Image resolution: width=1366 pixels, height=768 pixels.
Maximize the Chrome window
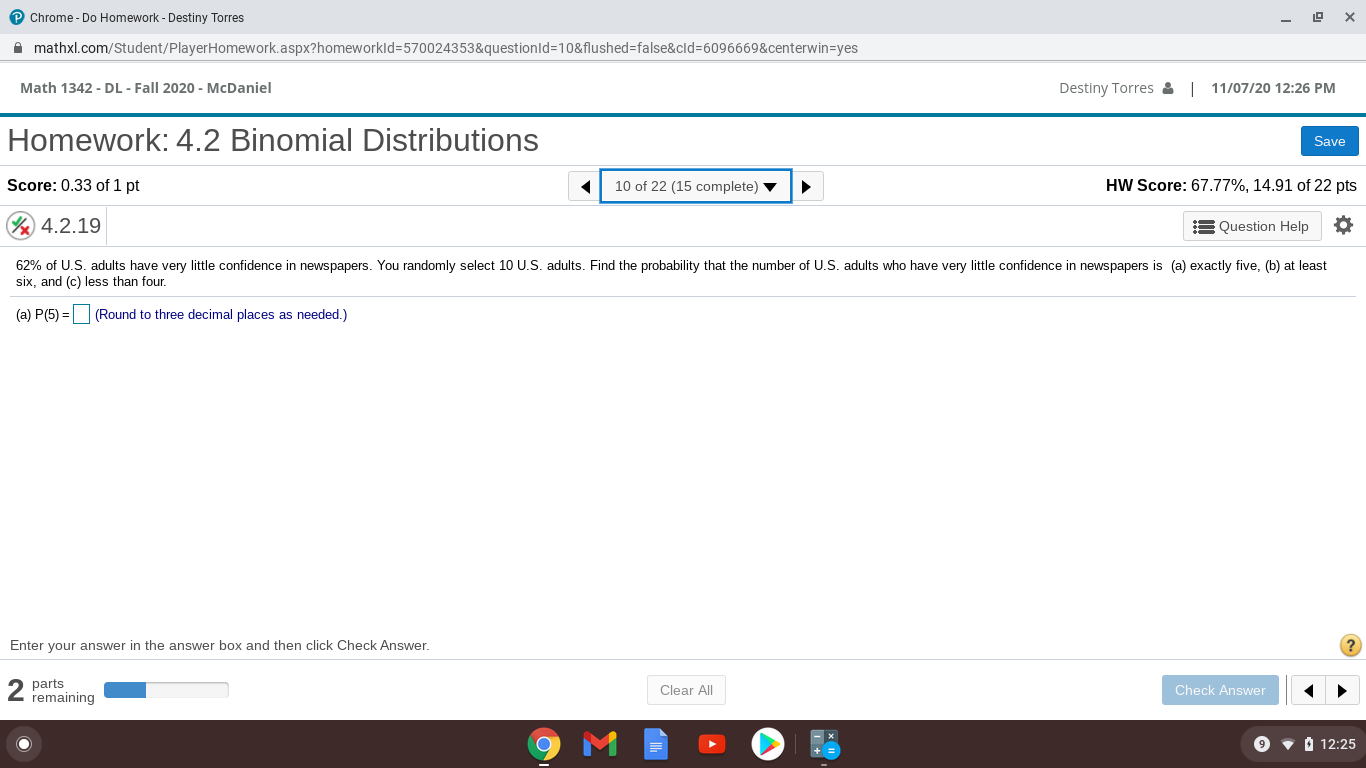1318,17
